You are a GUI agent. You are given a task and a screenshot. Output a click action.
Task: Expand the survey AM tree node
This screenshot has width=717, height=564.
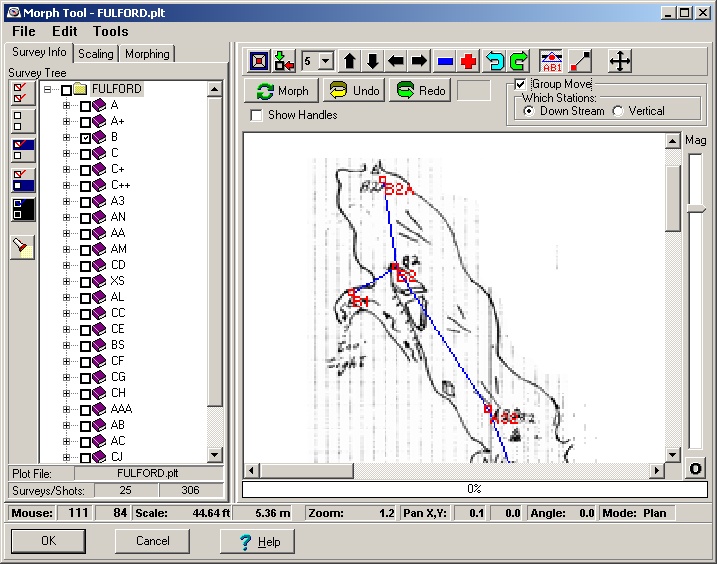pos(67,249)
